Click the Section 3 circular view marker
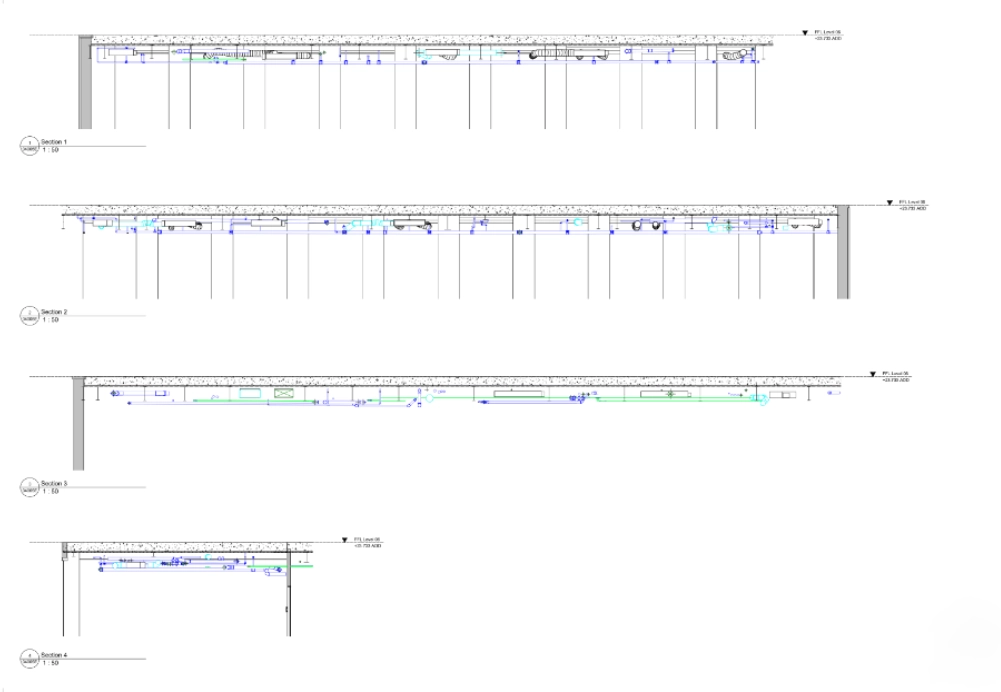 pyautogui.click(x=29, y=487)
